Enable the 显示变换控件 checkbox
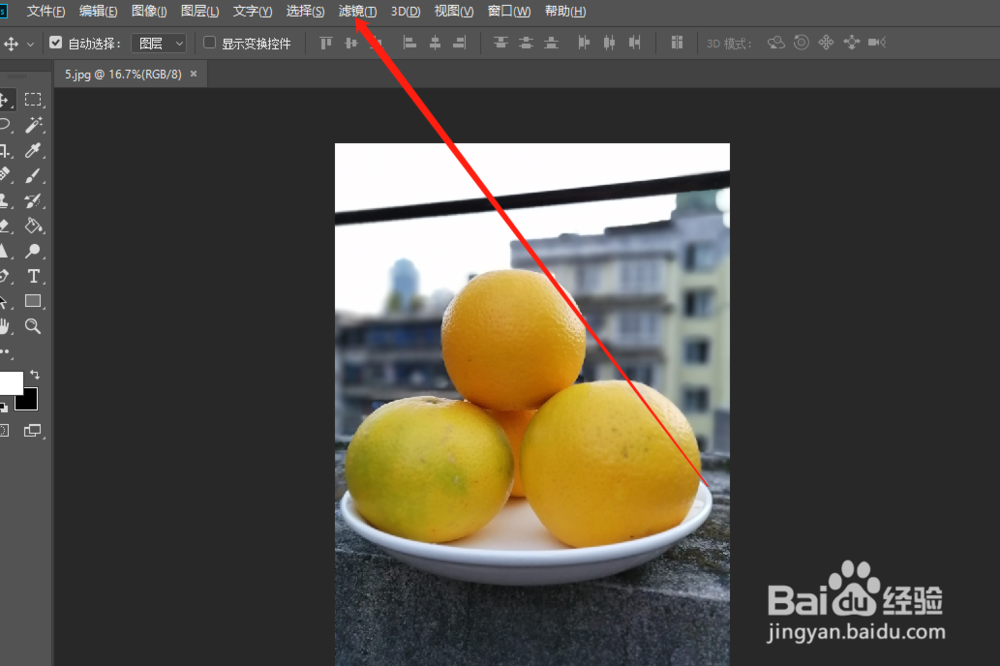 point(209,43)
